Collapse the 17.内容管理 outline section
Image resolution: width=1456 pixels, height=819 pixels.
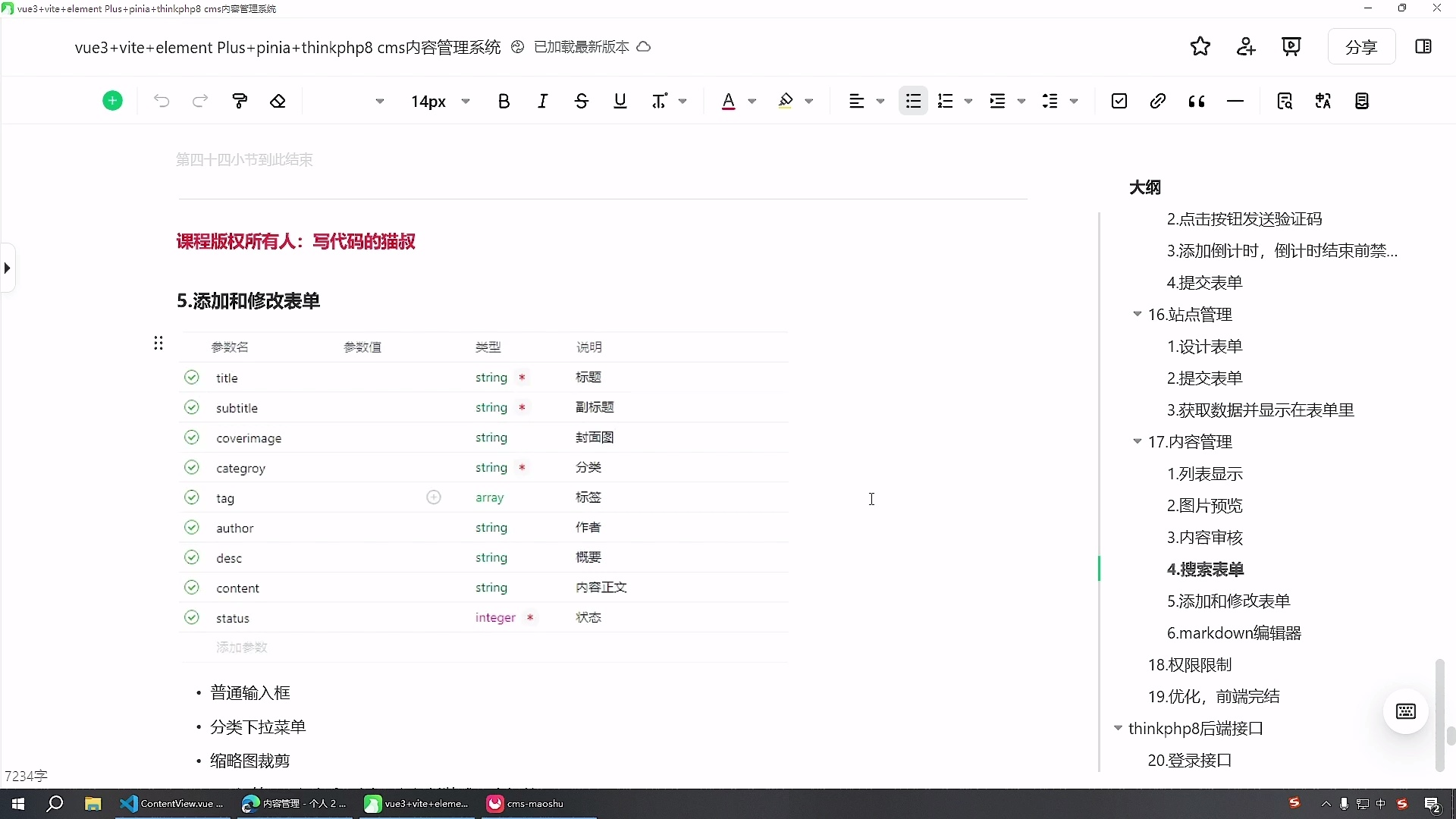[1138, 442]
